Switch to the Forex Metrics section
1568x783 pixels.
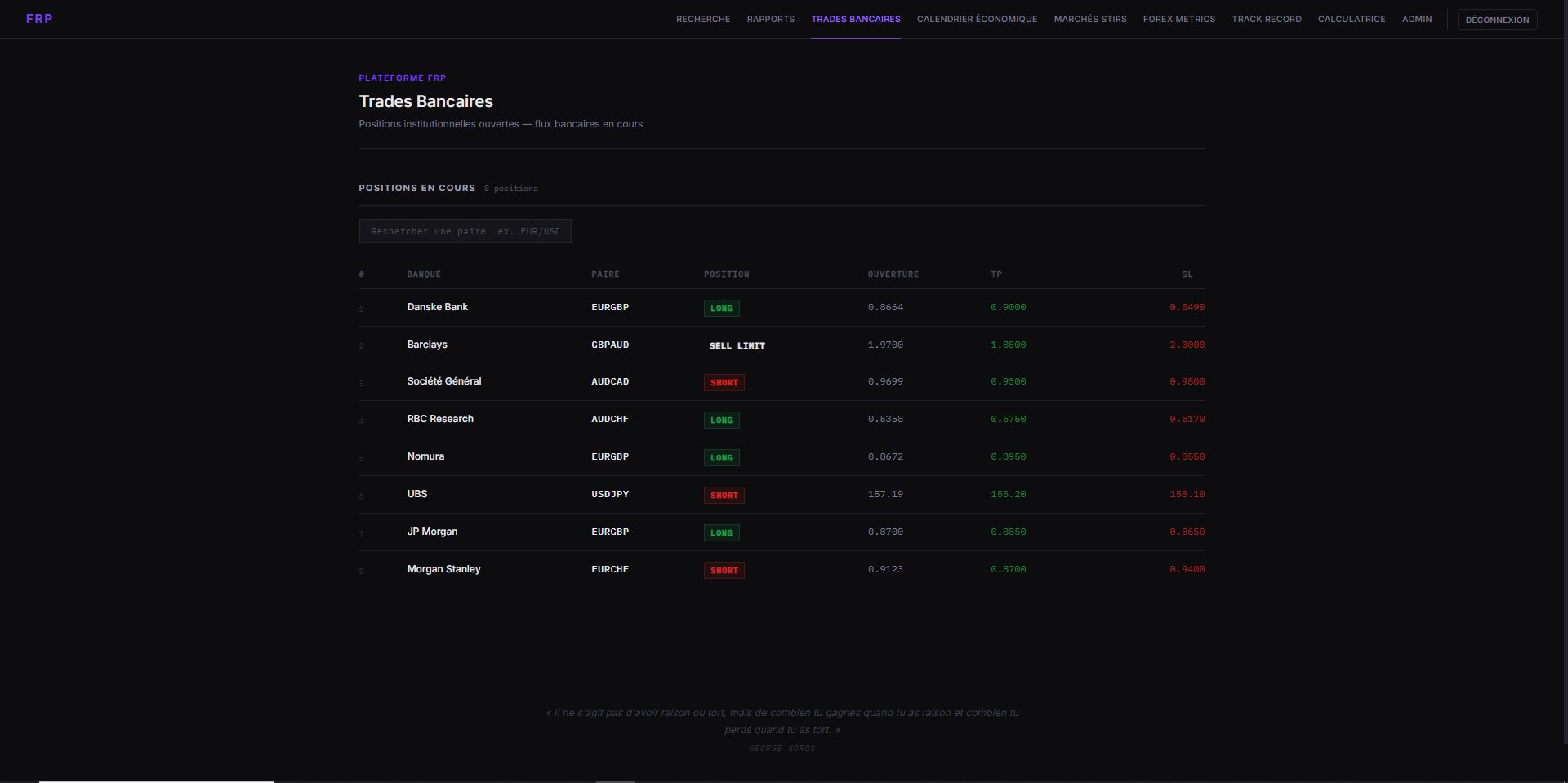1179,19
